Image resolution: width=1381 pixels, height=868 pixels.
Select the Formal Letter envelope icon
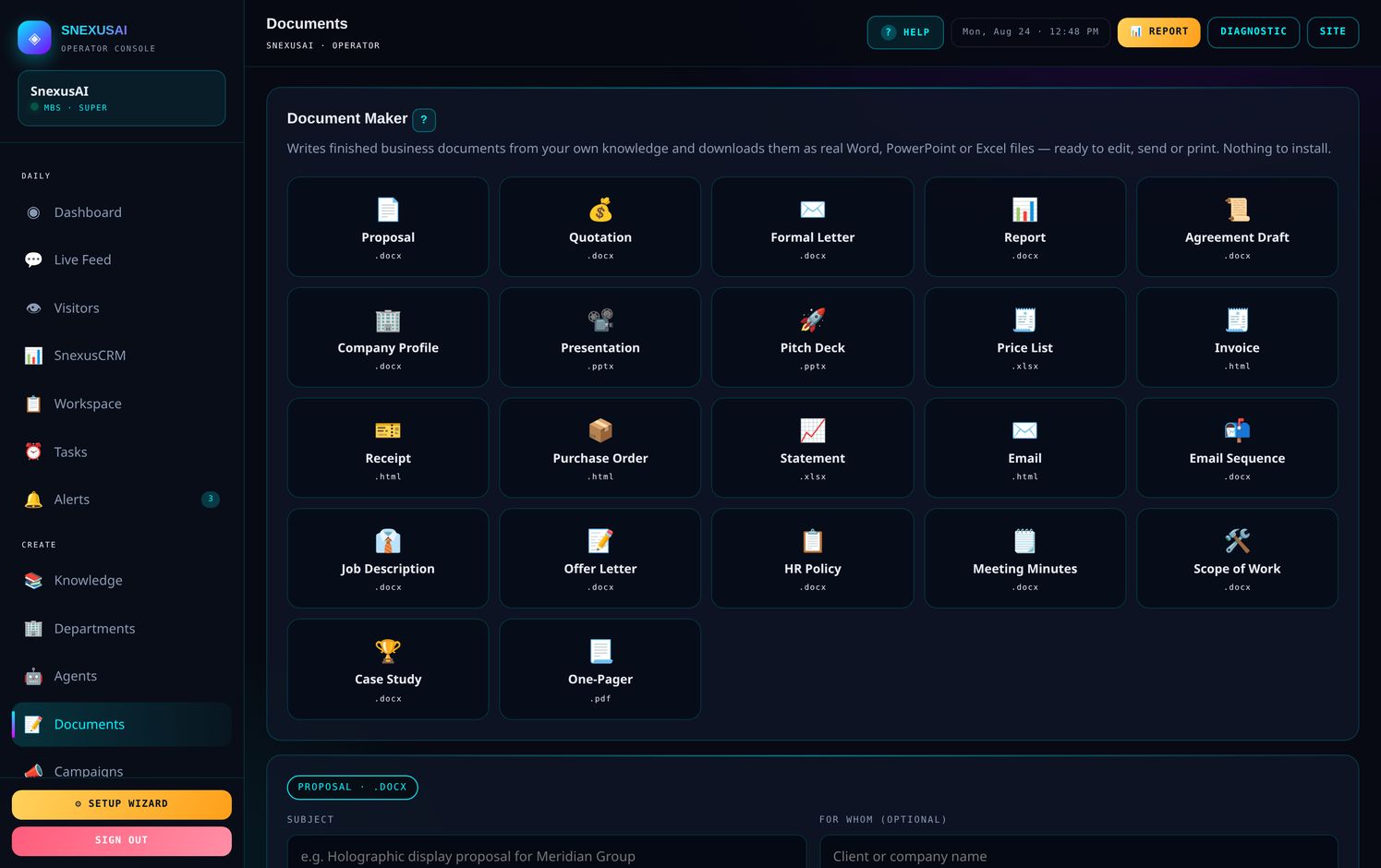tap(813, 210)
